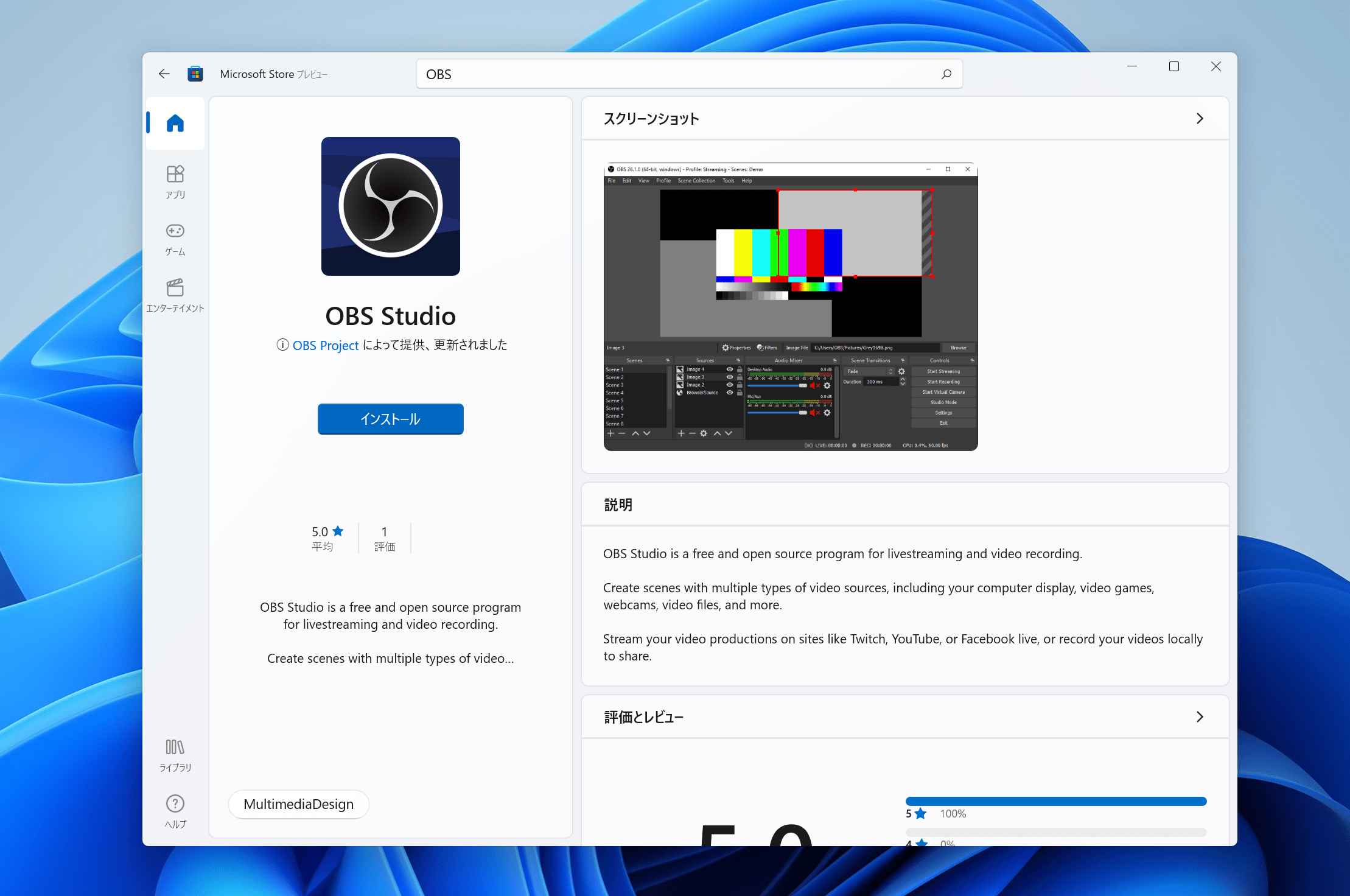Open the エンターテイメント section
Image resolution: width=1350 pixels, height=896 pixels.
click(175, 296)
